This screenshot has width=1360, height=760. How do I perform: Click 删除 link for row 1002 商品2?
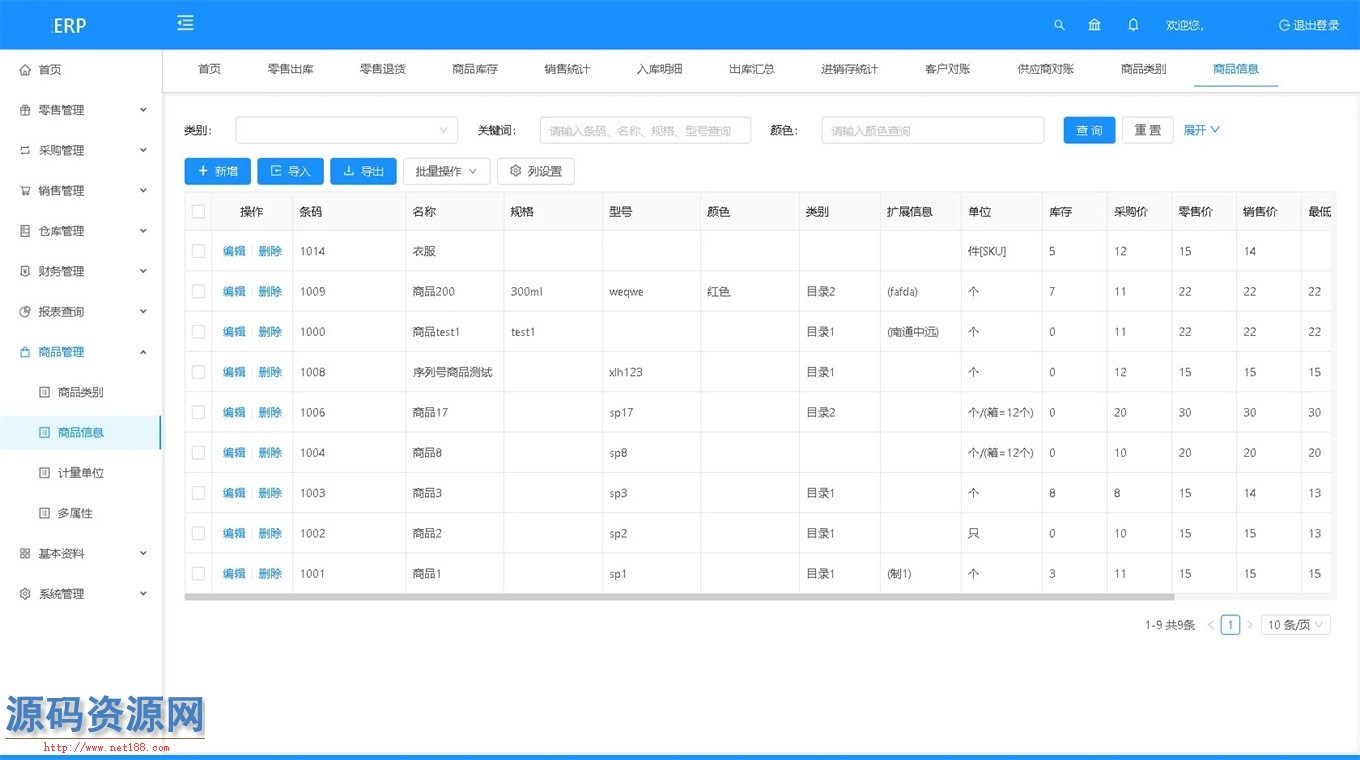pos(270,533)
